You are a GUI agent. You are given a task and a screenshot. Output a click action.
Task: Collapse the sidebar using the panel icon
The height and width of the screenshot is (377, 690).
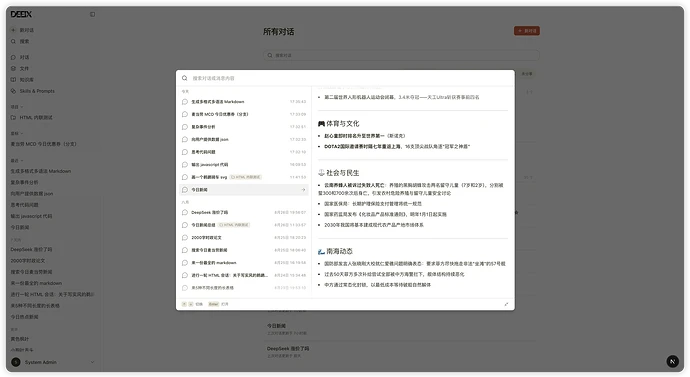coord(92,15)
